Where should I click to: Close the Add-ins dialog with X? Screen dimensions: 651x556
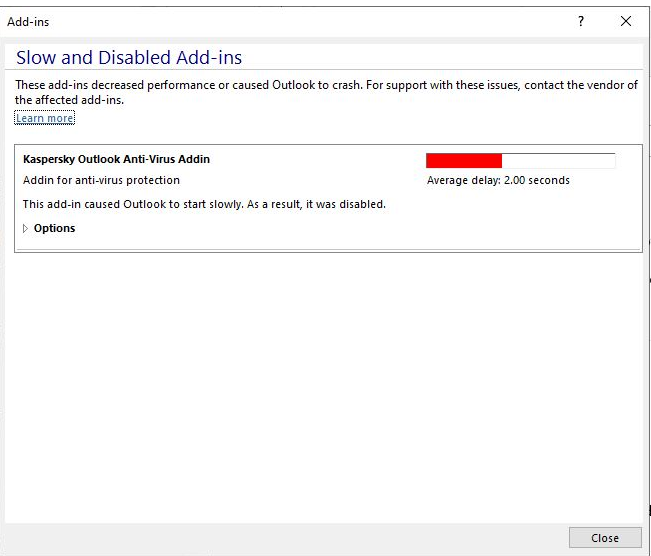626,21
